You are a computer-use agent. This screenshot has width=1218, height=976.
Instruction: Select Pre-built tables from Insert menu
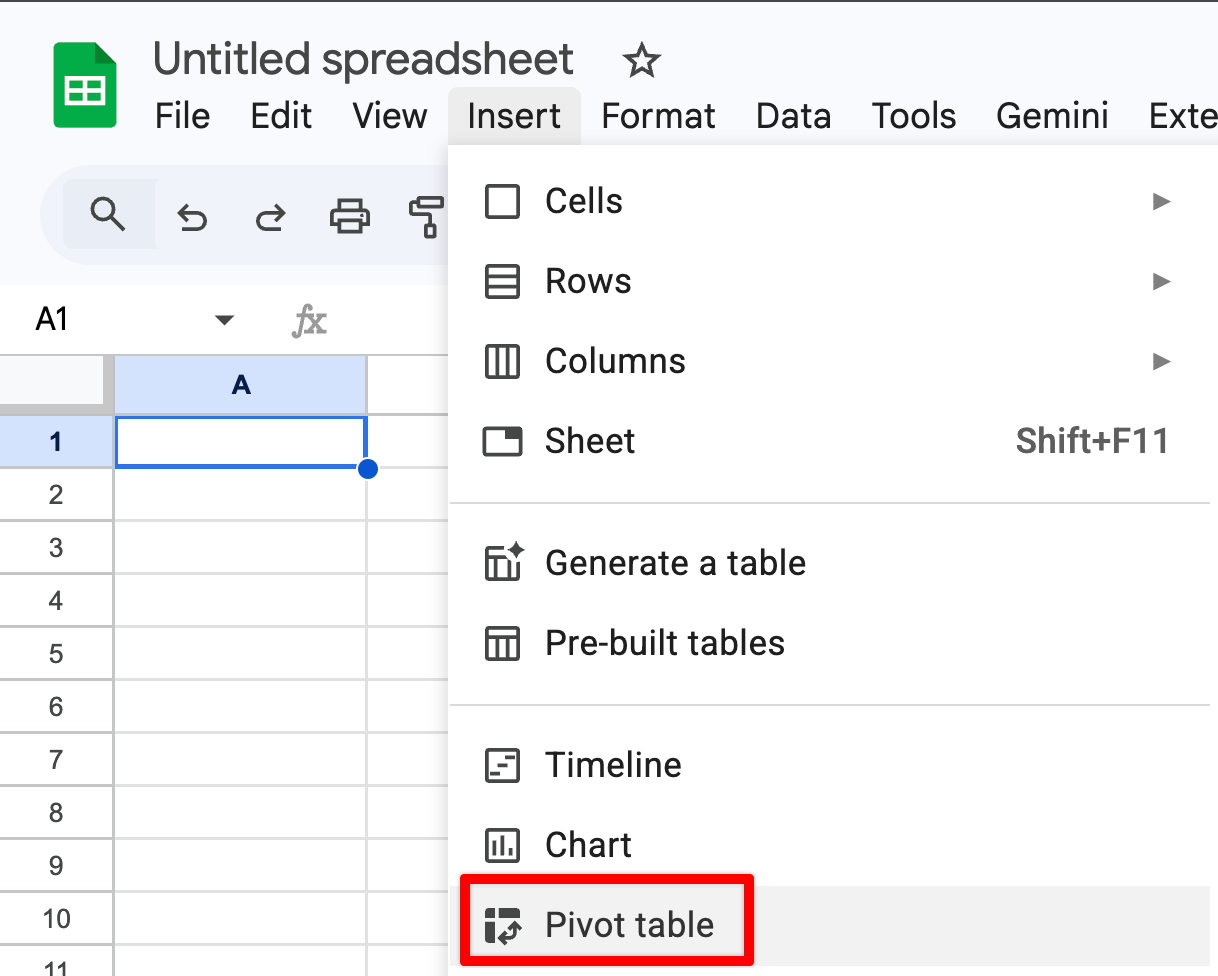(665, 643)
